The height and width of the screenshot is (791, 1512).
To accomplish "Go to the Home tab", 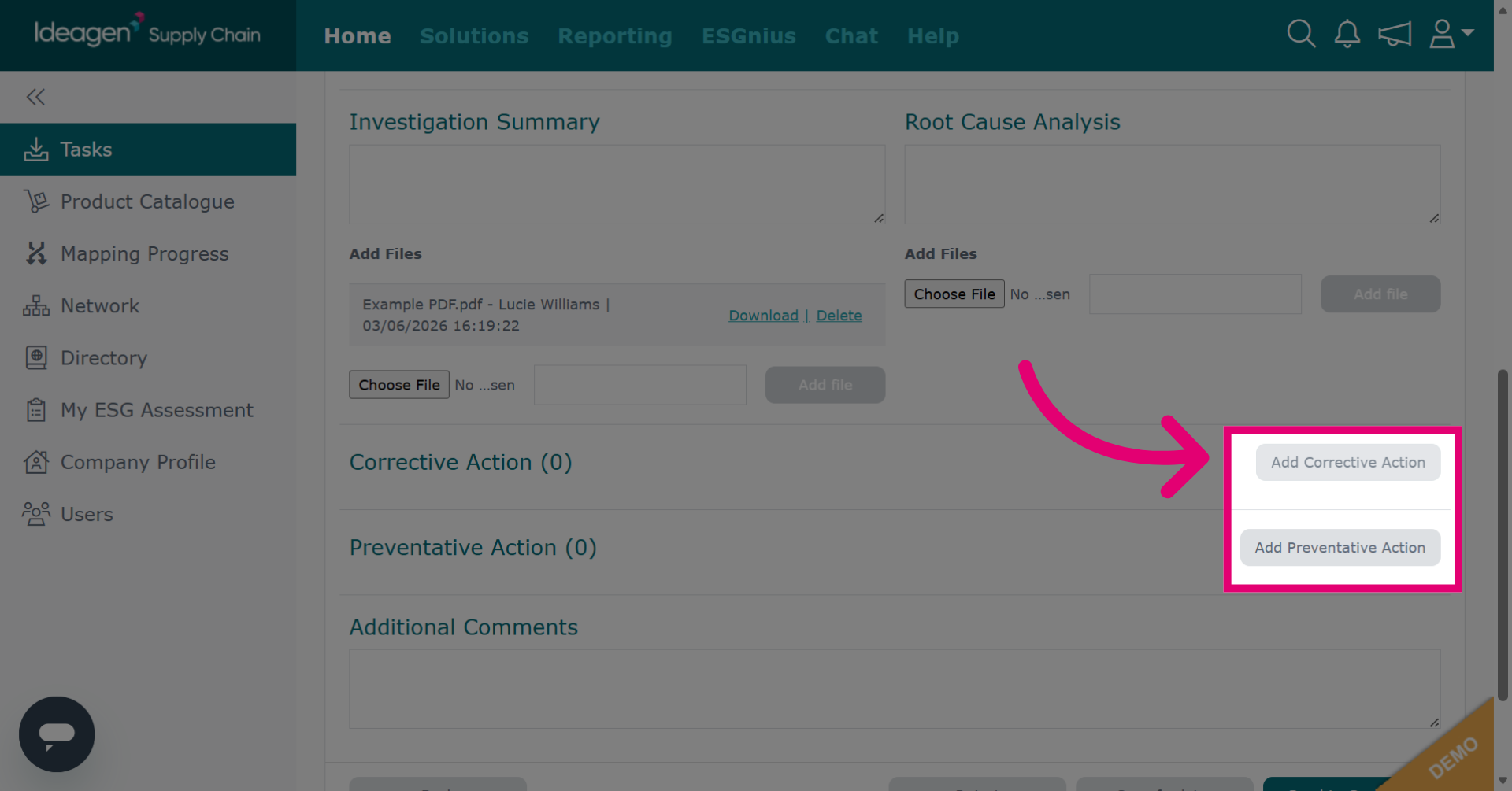I will coord(358,36).
